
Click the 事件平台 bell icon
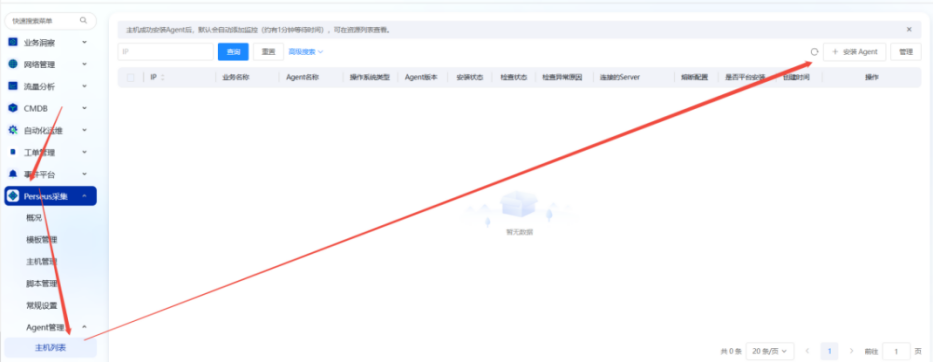click(13, 174)
